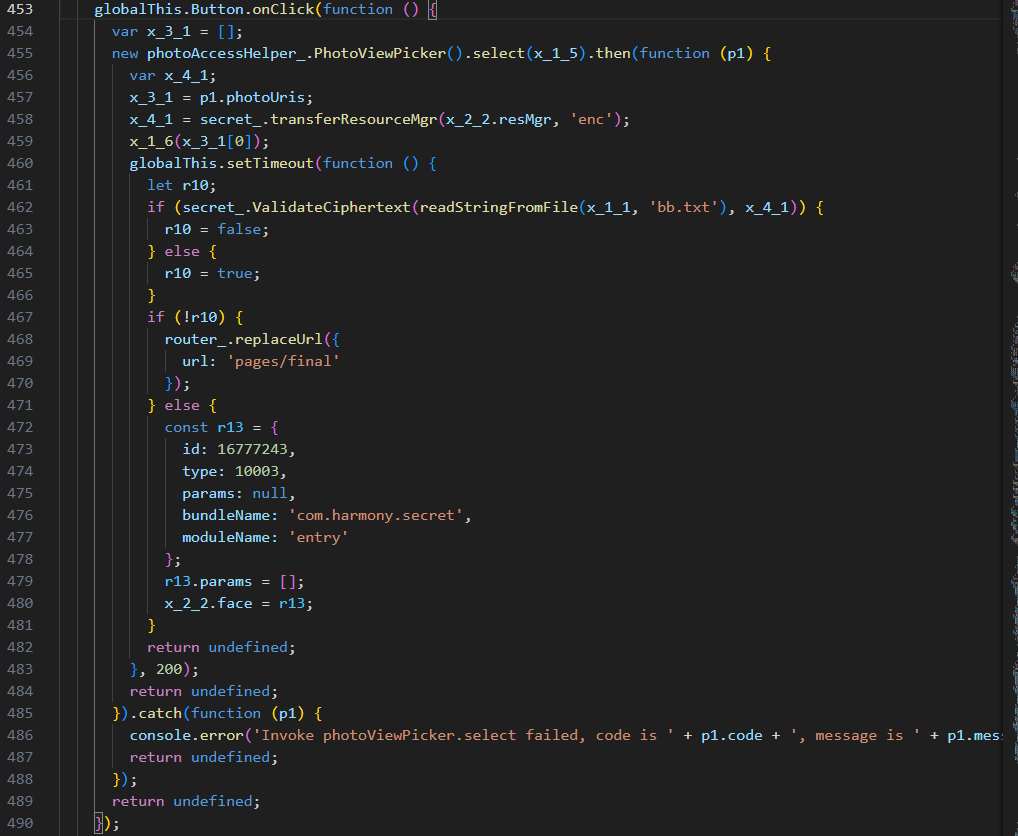Click the 200 timeout delay value
Image resolution: width=1018 pixels, height=836 pixels.
pyautogui.click(x=169, y=669)
